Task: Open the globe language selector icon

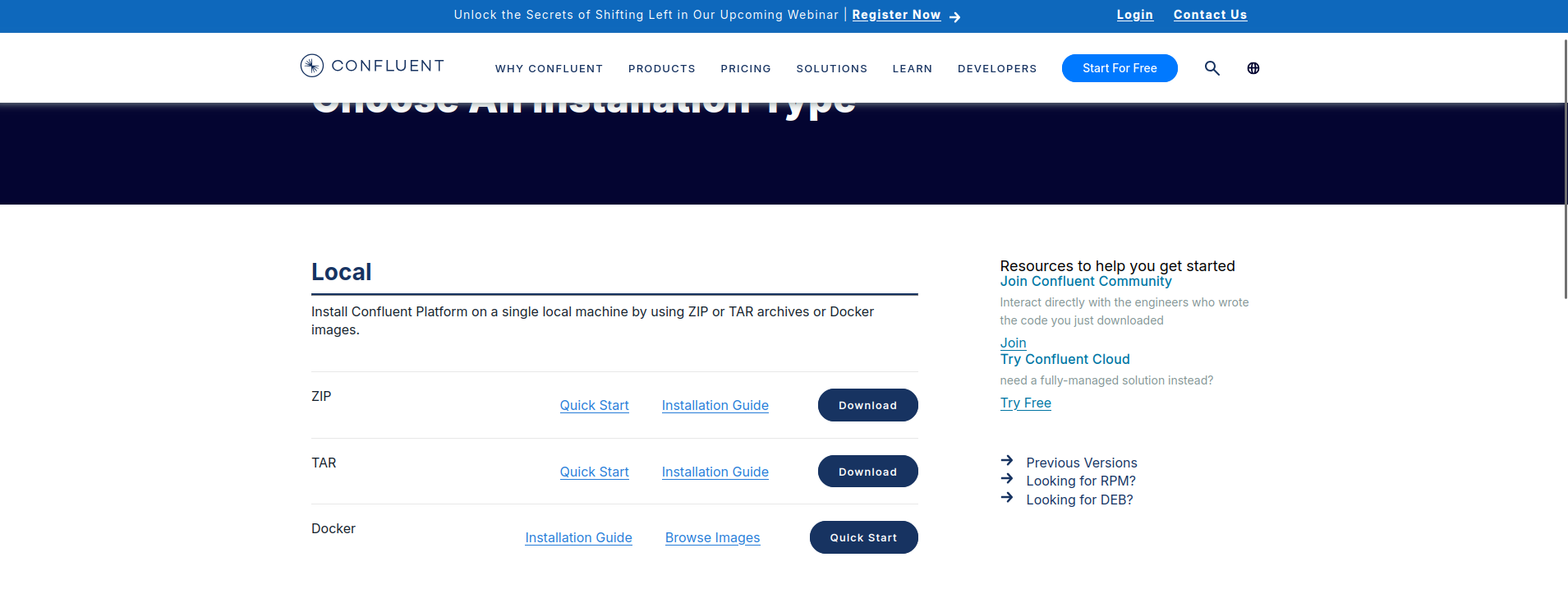Action: (1253, 68)
